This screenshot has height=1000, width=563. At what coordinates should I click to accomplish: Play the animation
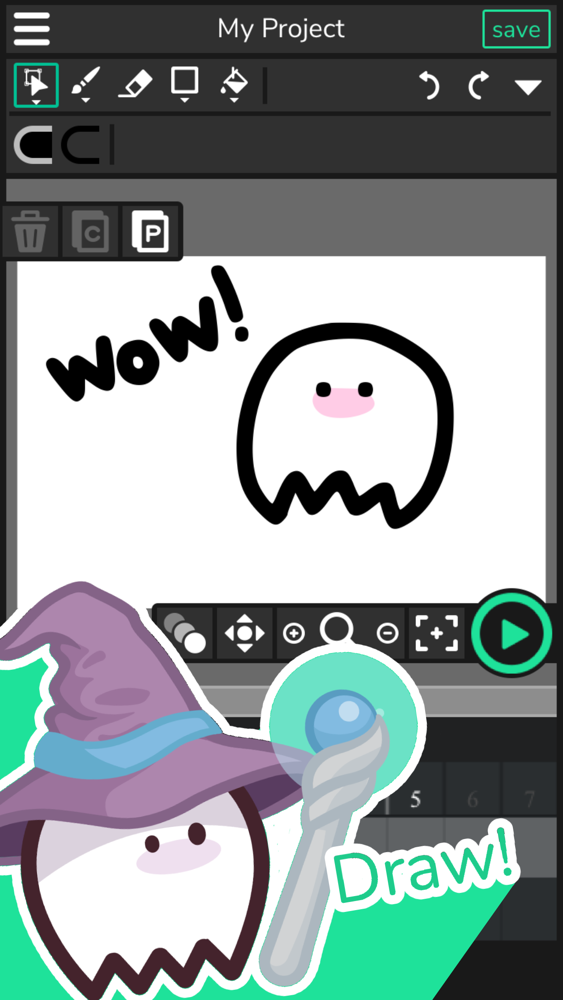point(511,634)
